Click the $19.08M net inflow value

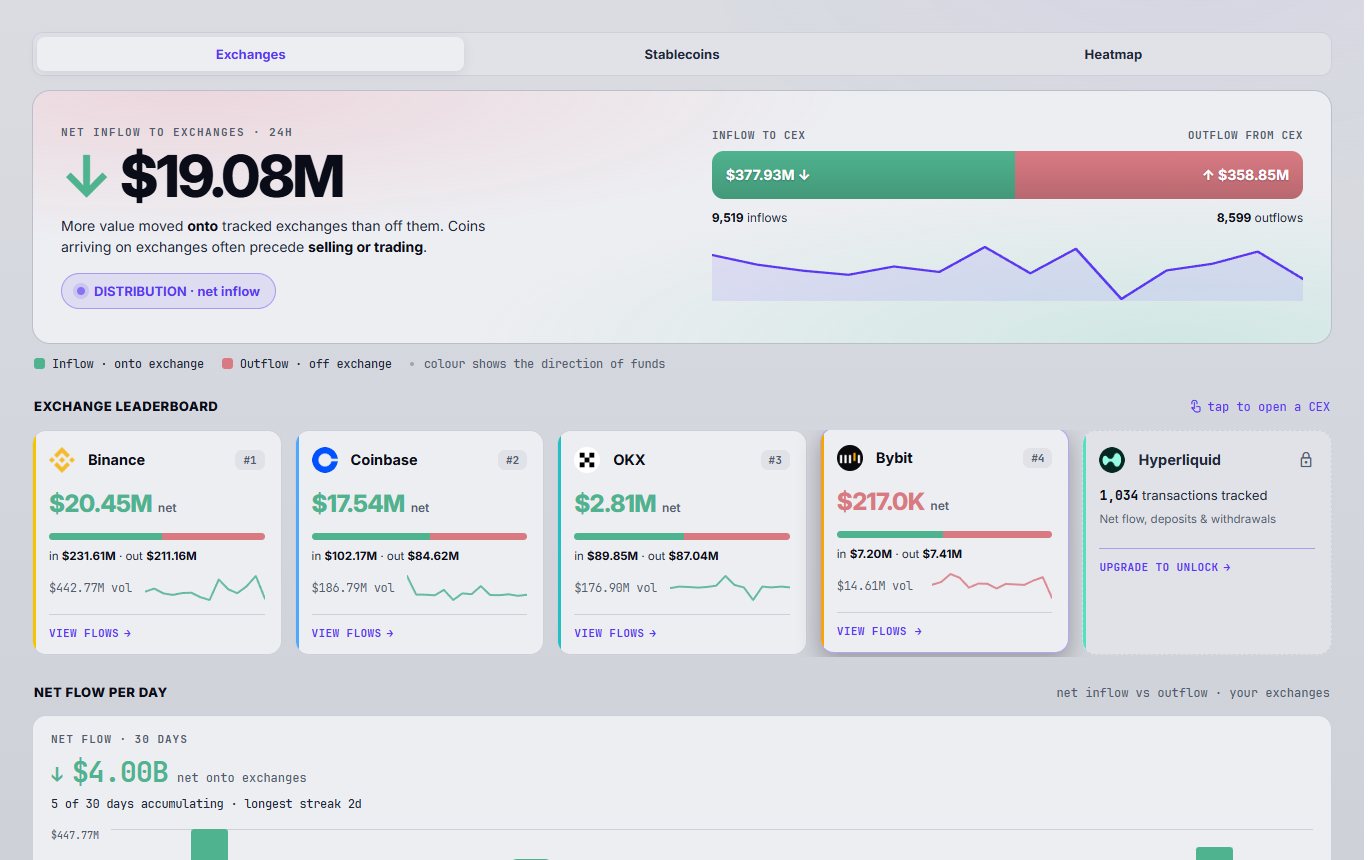pyautogui.click(x=232, y=177)
